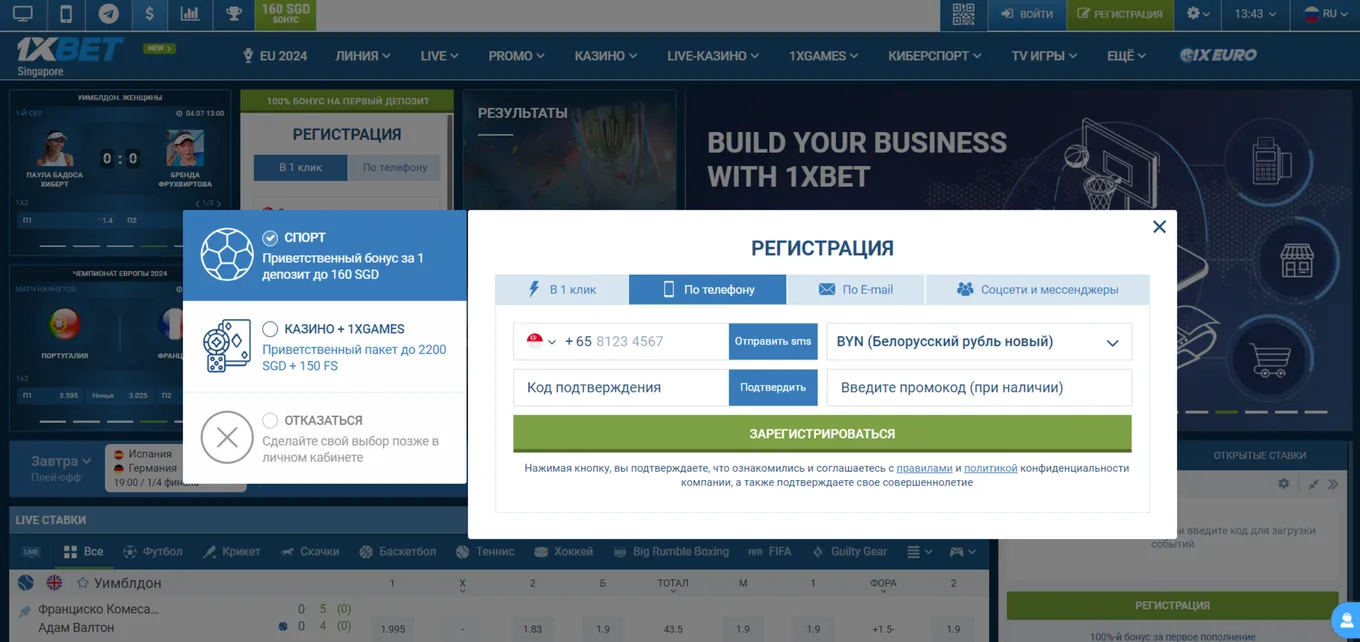Open the RU language selector

(1326, 14)
